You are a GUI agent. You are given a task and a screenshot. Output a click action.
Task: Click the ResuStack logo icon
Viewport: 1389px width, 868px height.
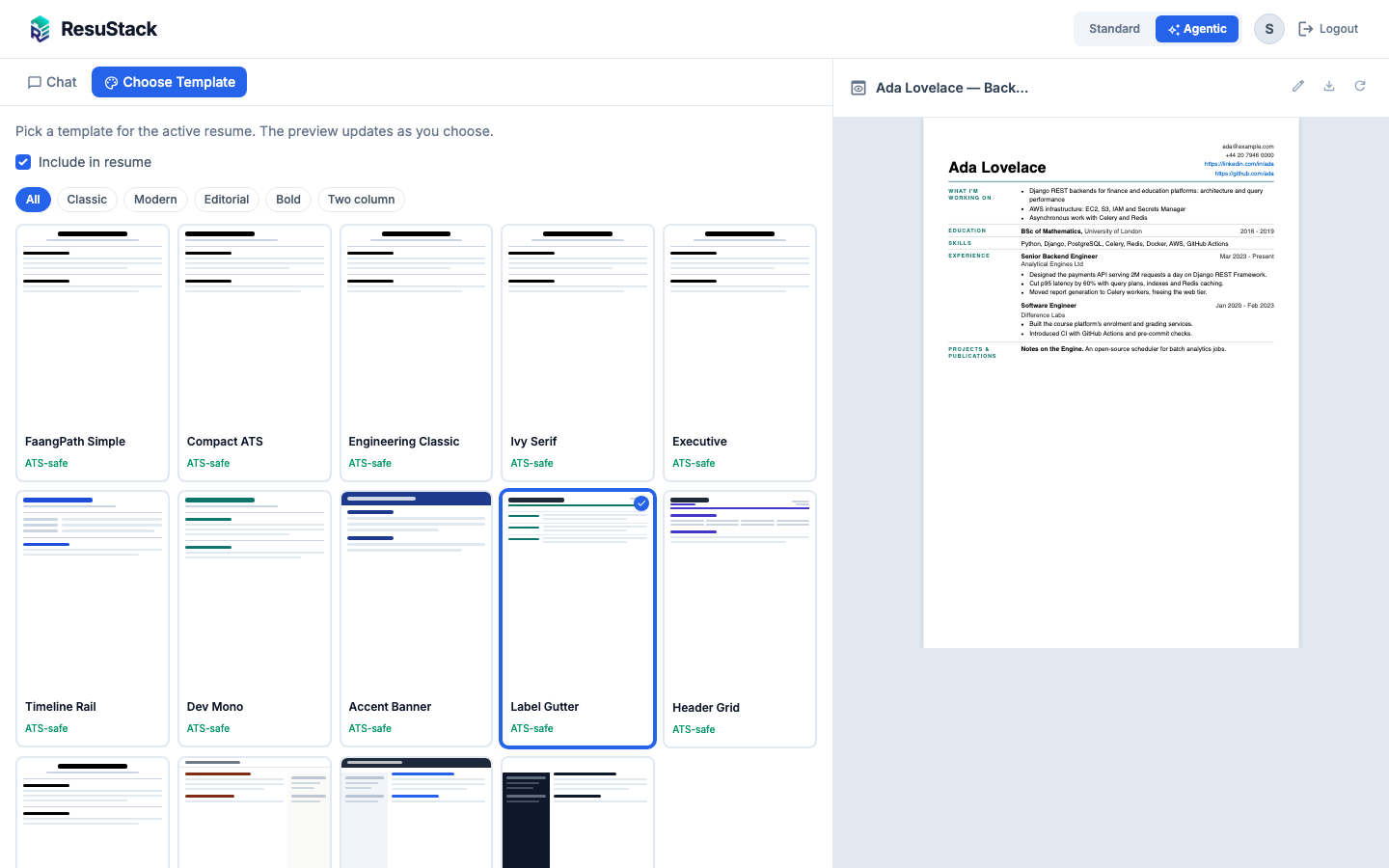(x=40, y=29)
